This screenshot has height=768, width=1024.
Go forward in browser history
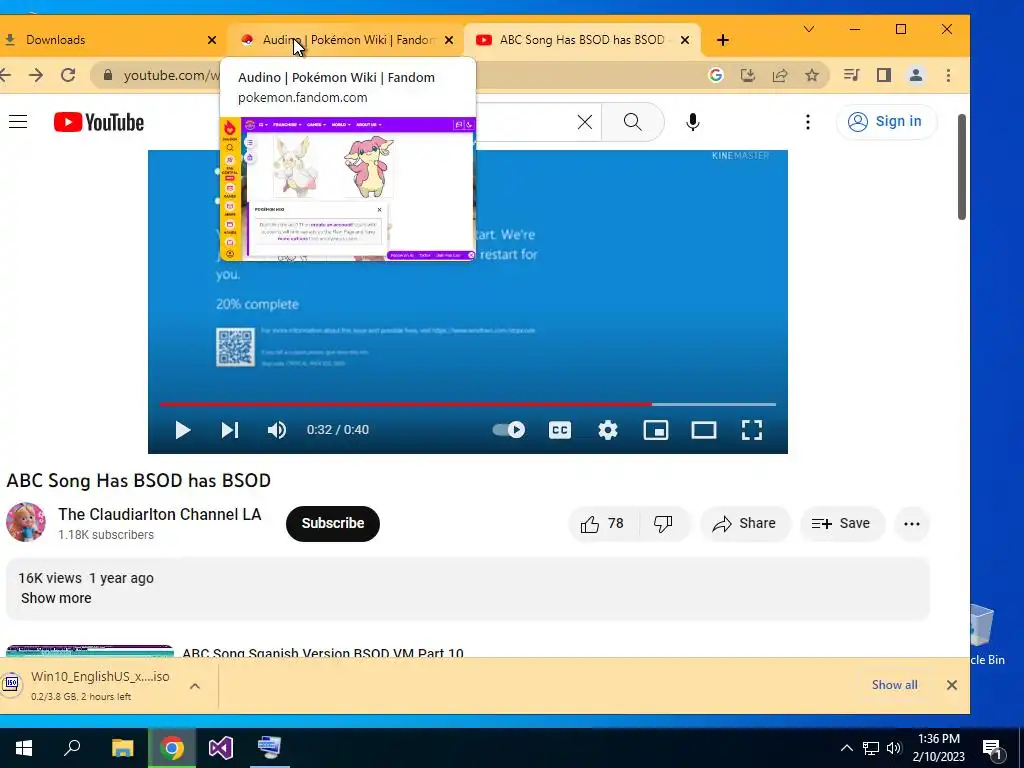pos(36,75)
